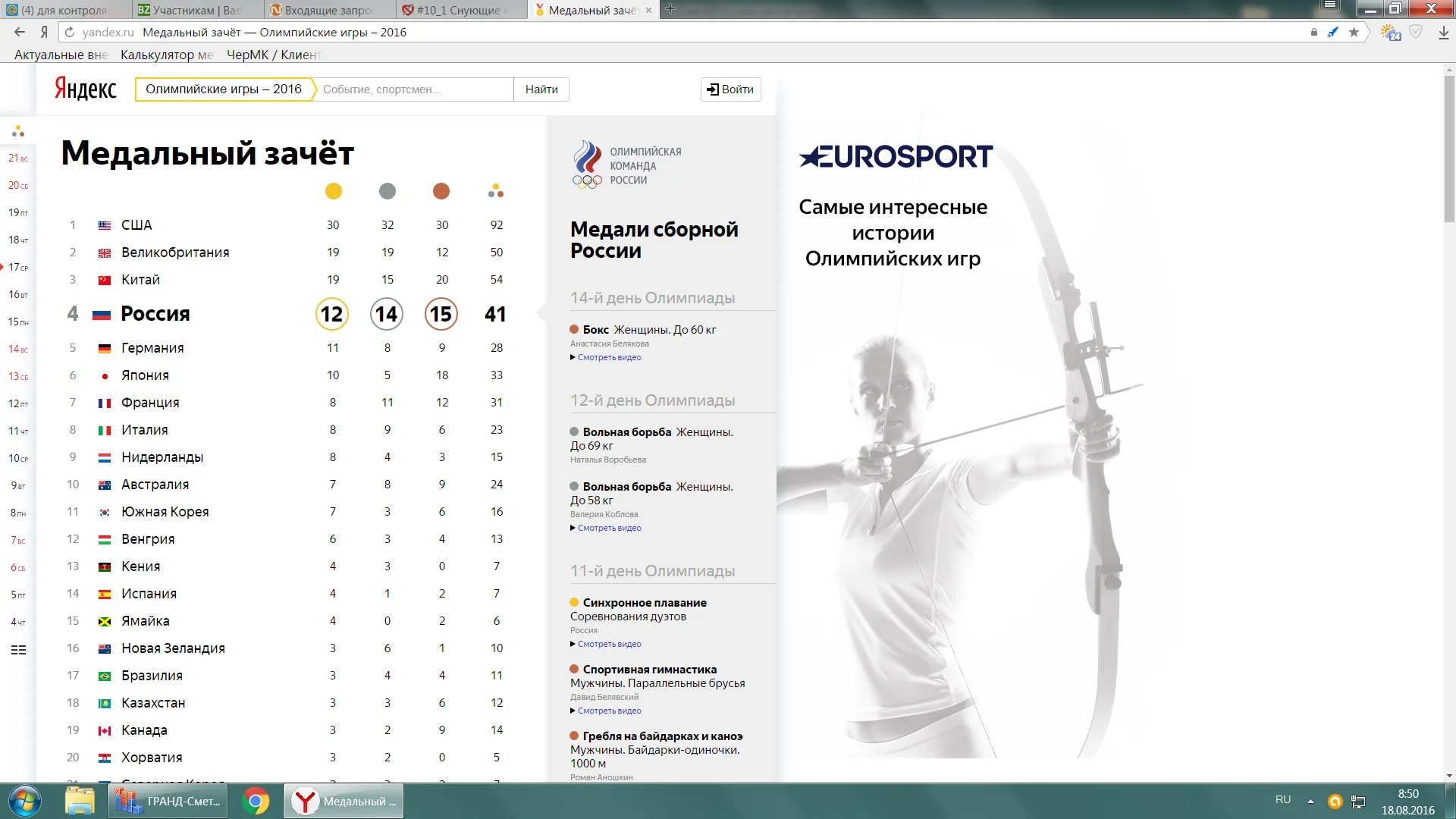The width and height of the screenshot is (1456, 819).
Task: Click the Найти search button
Action: pyautogui.click(x=541, y=89)
